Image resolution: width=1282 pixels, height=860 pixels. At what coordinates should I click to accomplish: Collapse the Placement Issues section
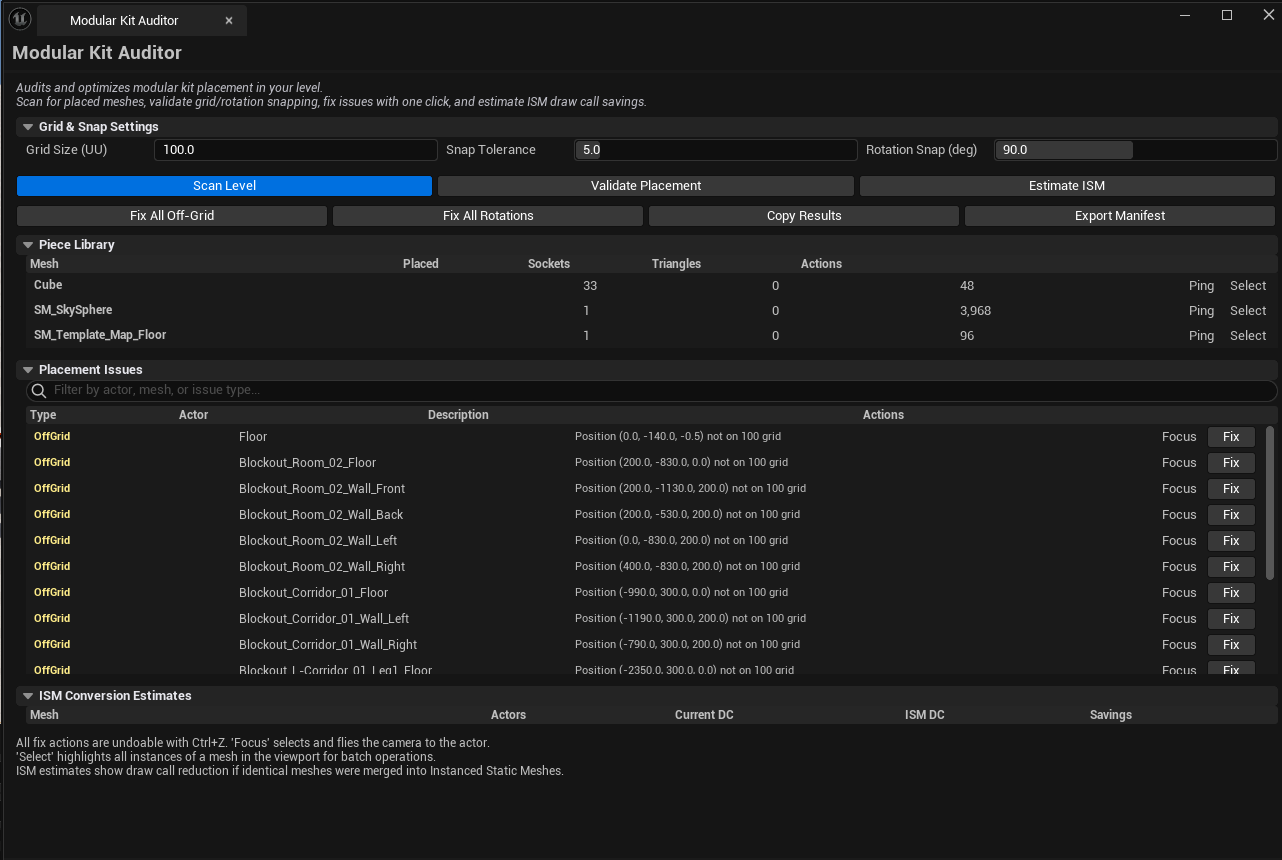click(x=28, y=370)
